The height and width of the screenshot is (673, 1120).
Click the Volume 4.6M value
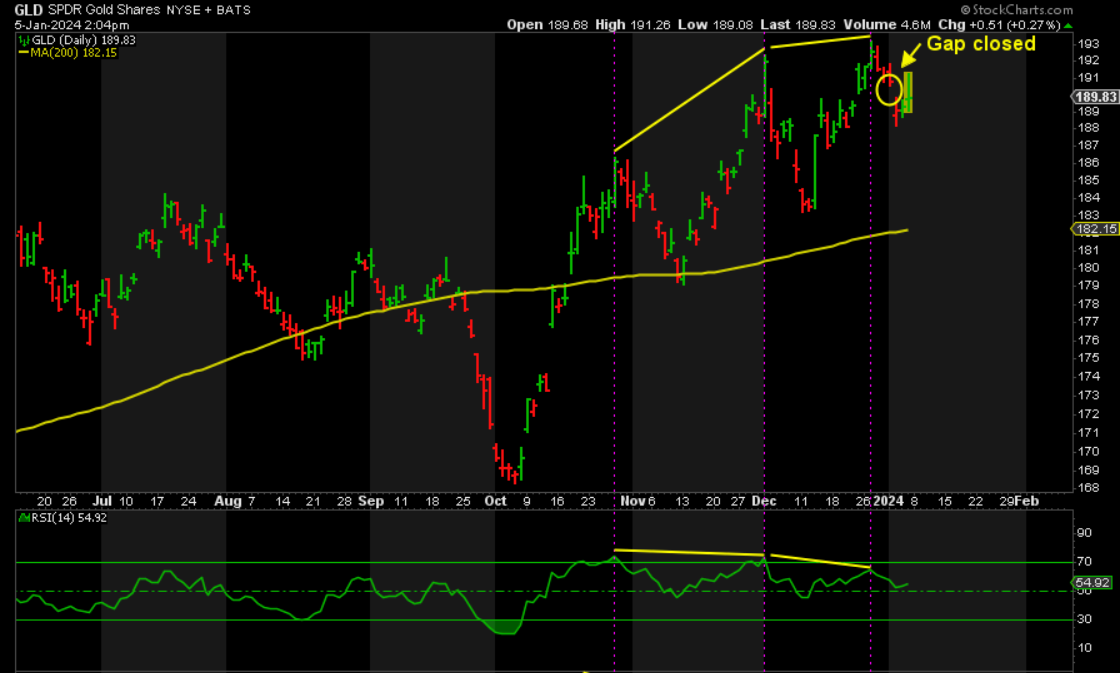click(x=886, y=25)
